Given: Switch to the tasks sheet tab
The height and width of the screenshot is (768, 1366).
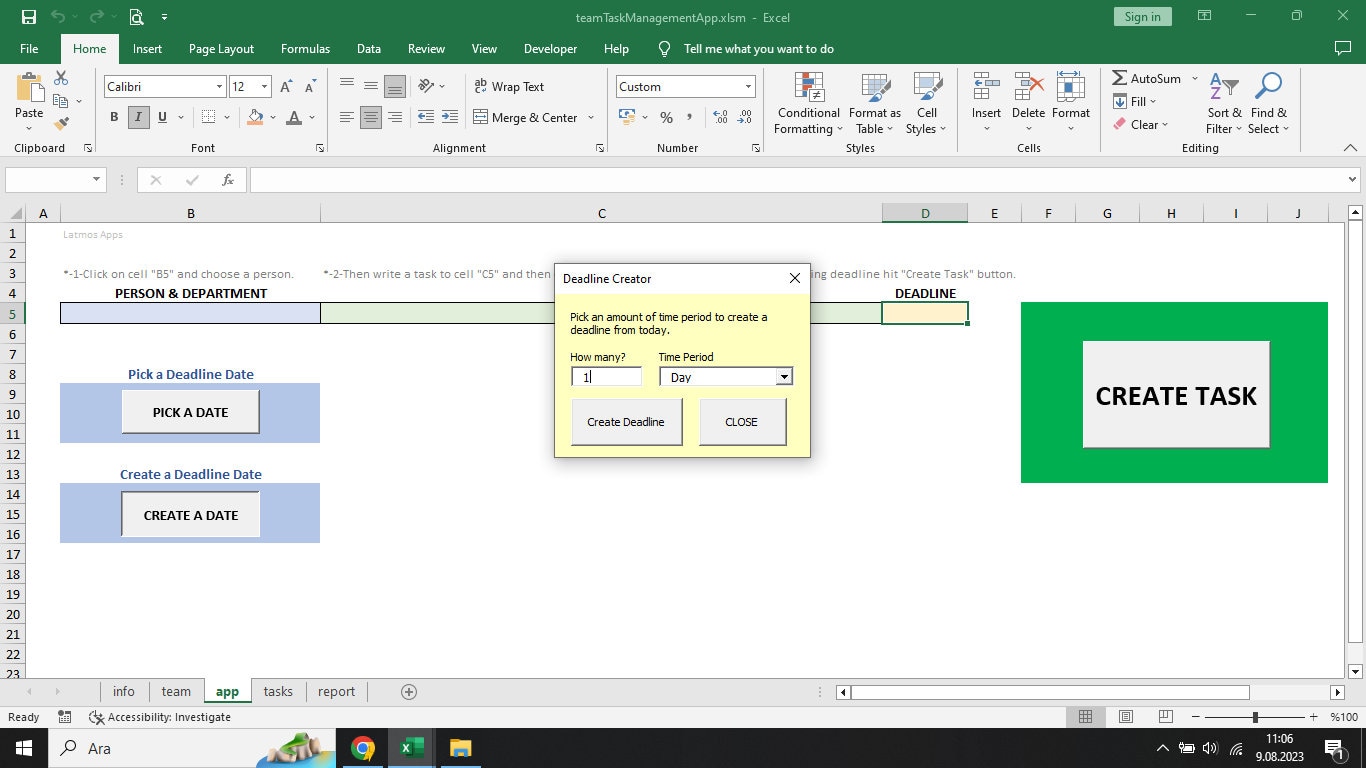Looking at the screenshot, I should tap(277, 691).
